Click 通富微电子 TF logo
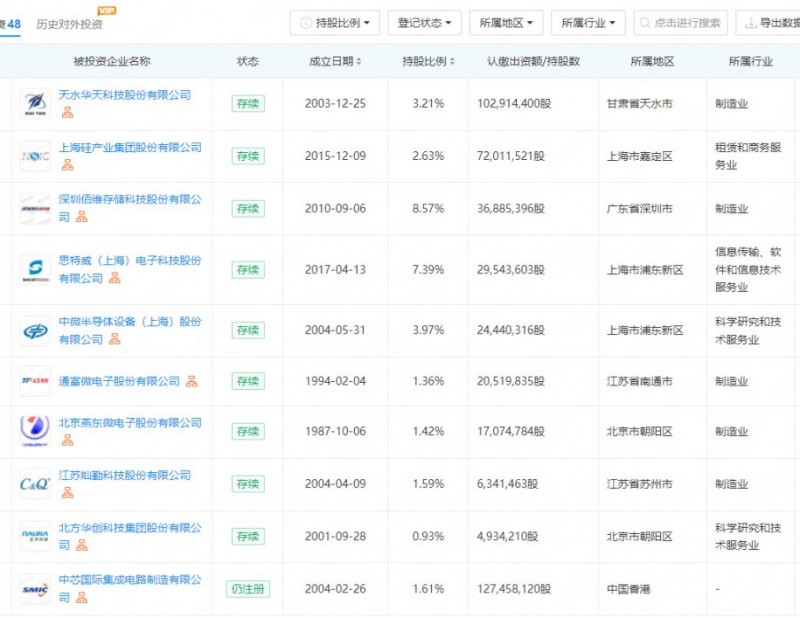 35,381
